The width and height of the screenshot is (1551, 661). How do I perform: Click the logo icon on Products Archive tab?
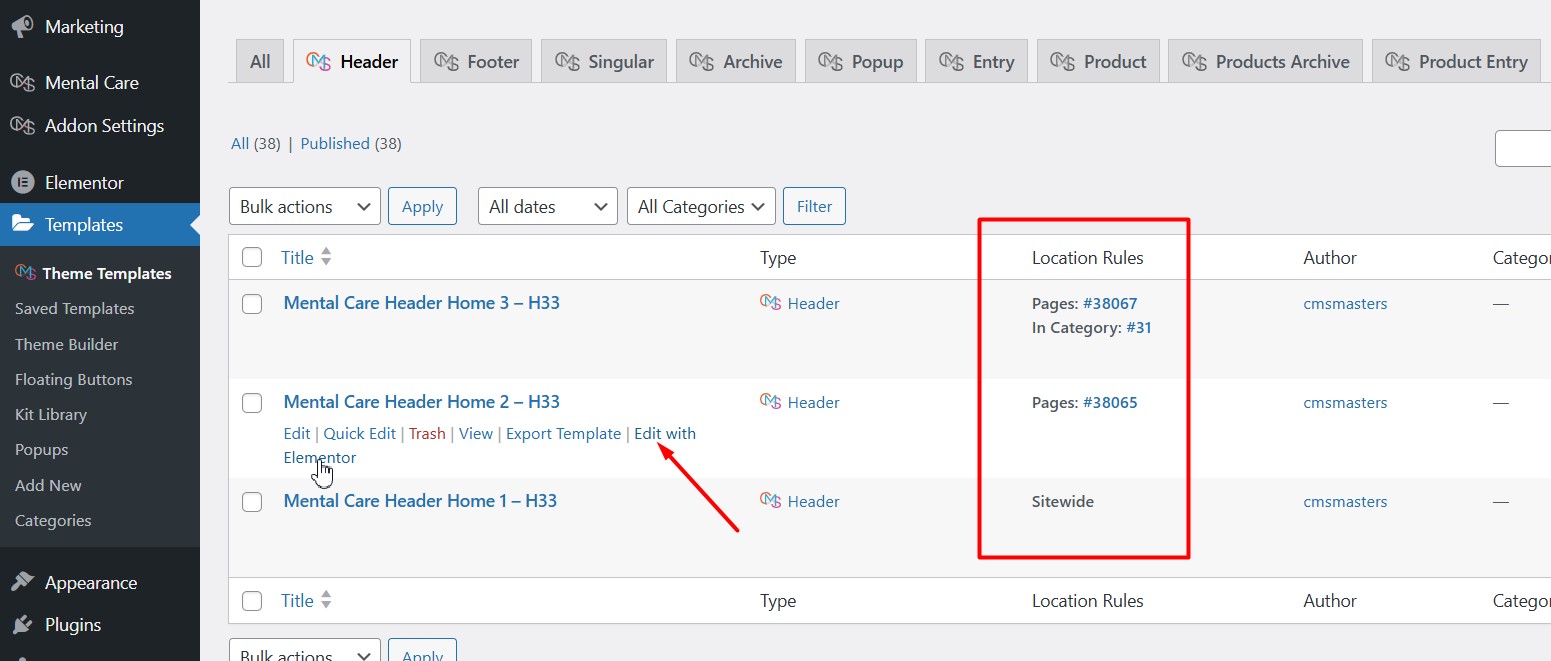(1194, 62)
